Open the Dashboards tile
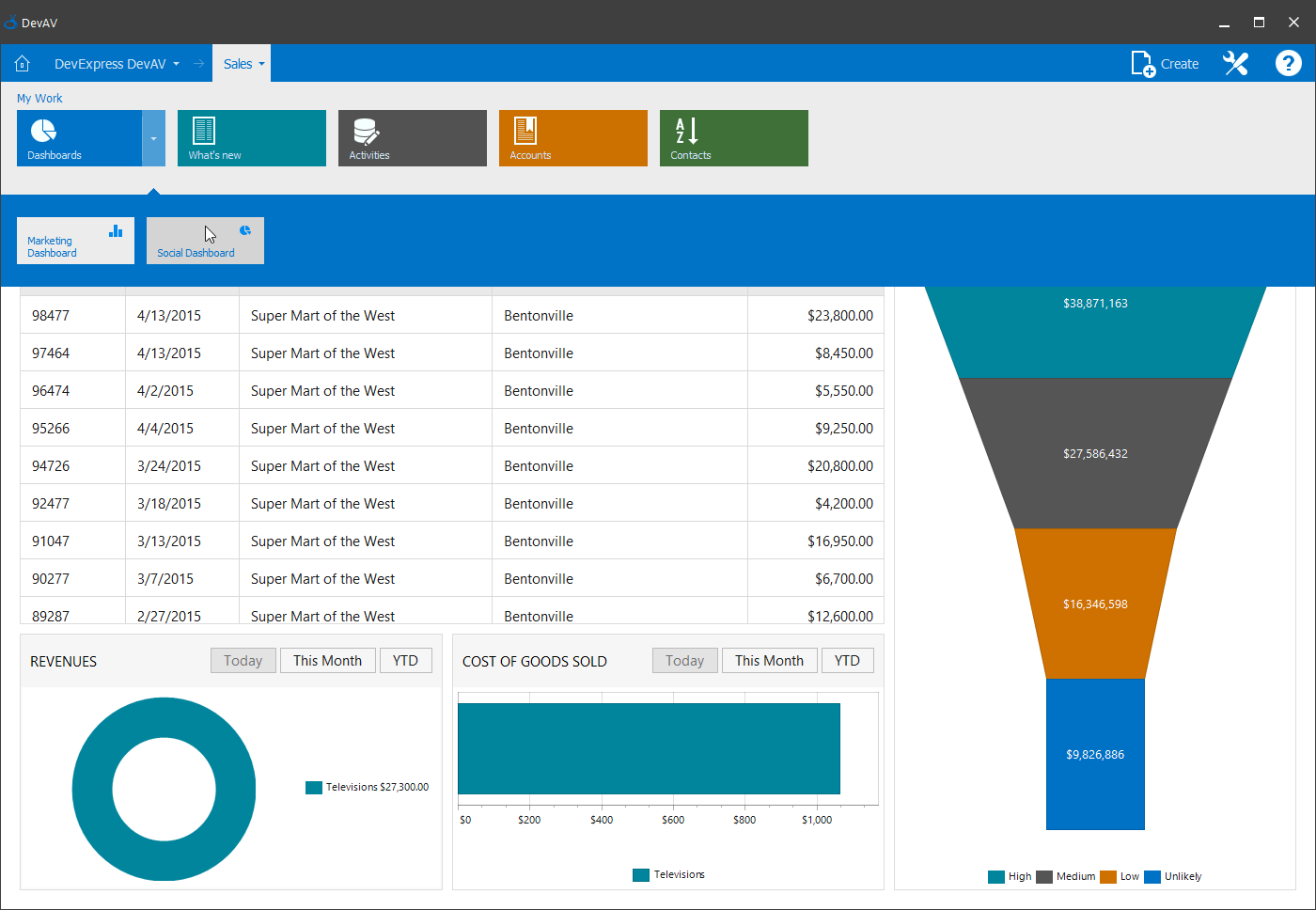This screenshot has width=1316, height=910. tap(79, 138)
